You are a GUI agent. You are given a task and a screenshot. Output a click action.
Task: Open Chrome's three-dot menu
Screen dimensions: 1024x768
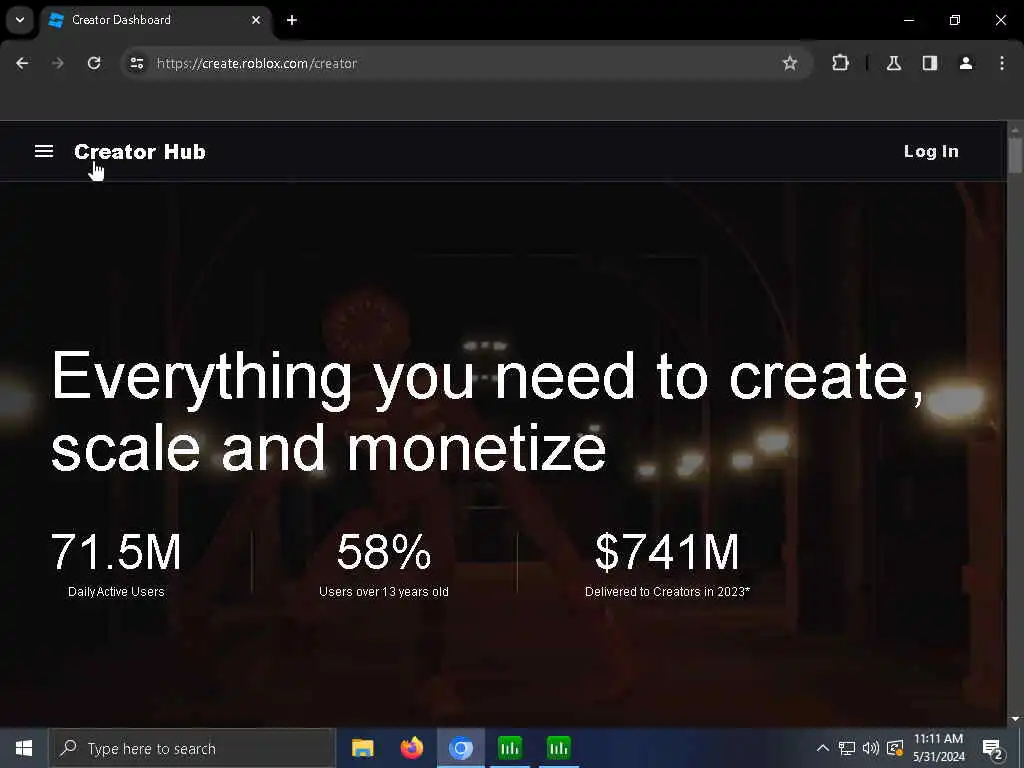1002,63
